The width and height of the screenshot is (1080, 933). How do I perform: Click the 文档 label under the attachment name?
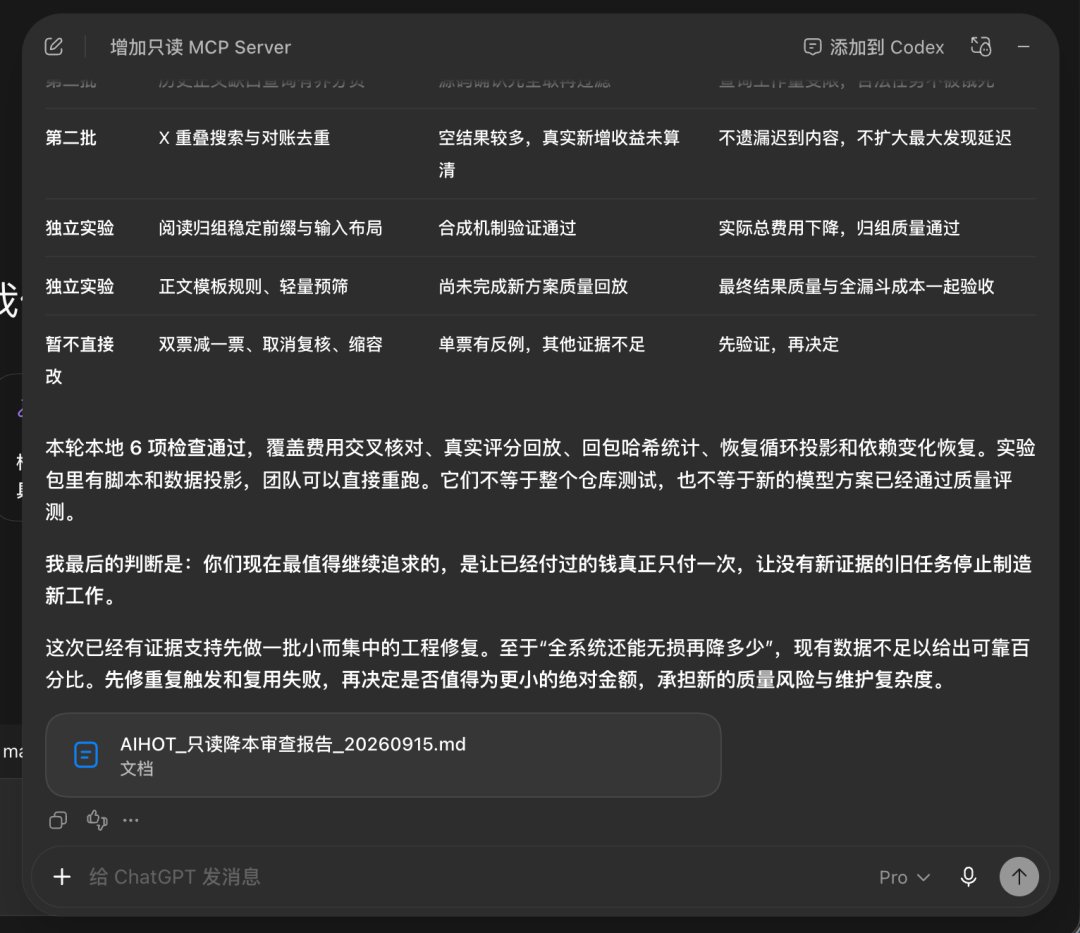(x=136, y=769)
